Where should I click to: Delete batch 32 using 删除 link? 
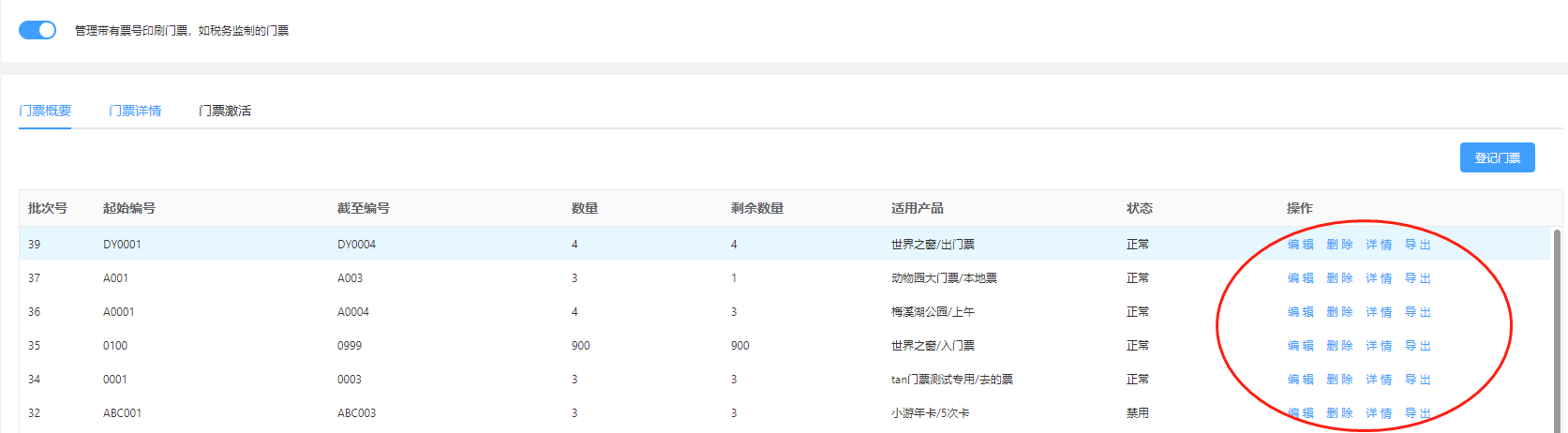(1339, 413)
